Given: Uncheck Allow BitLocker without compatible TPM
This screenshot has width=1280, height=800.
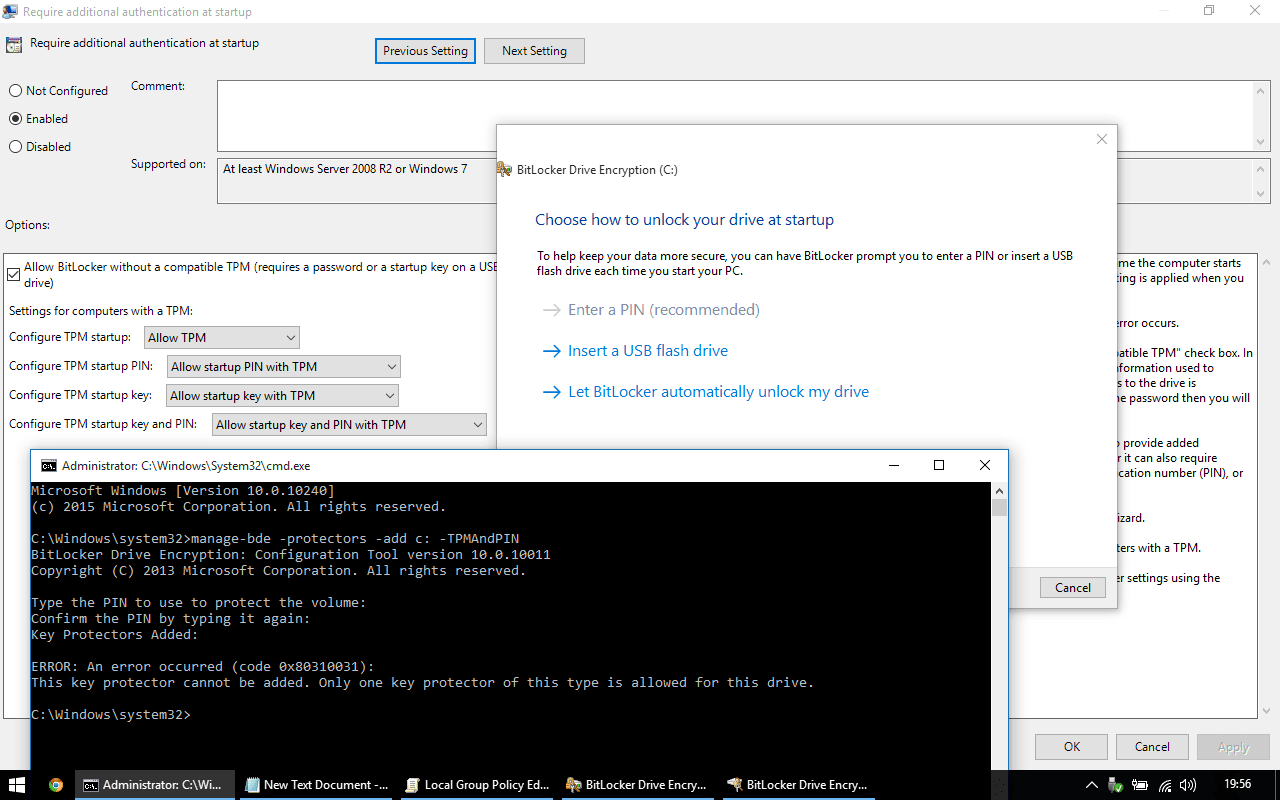Looking at the screenshot, I should point(14,273).
